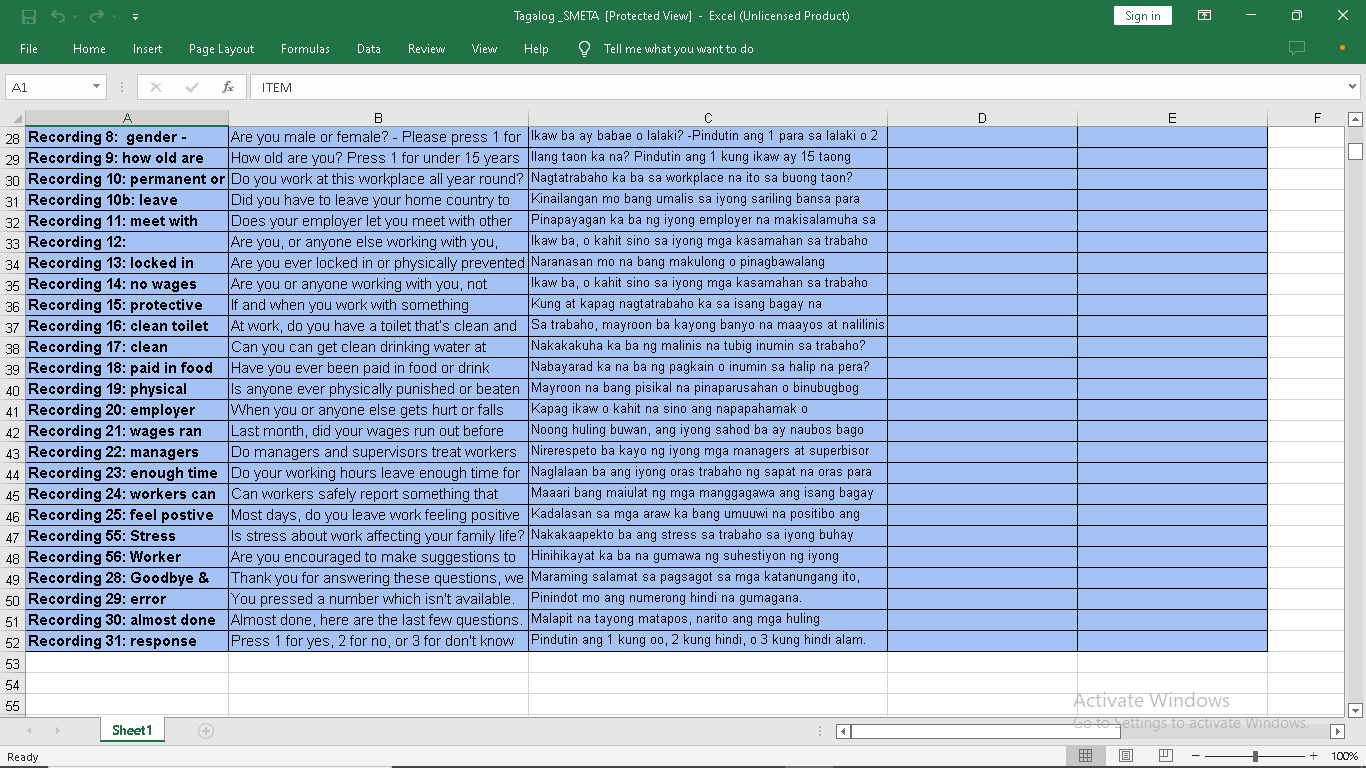The width and height of the screenshot is (1366, 768).
Task: Open the Comments speech bubble icon
Action: tap(1297, 48)
